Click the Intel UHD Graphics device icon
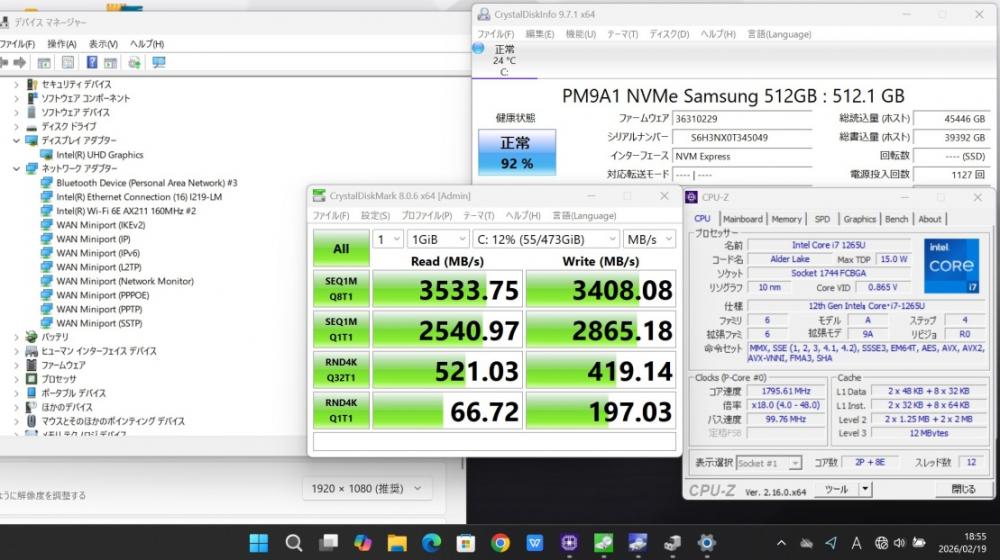Screen dimensions: 1000x560 [46, 155]
